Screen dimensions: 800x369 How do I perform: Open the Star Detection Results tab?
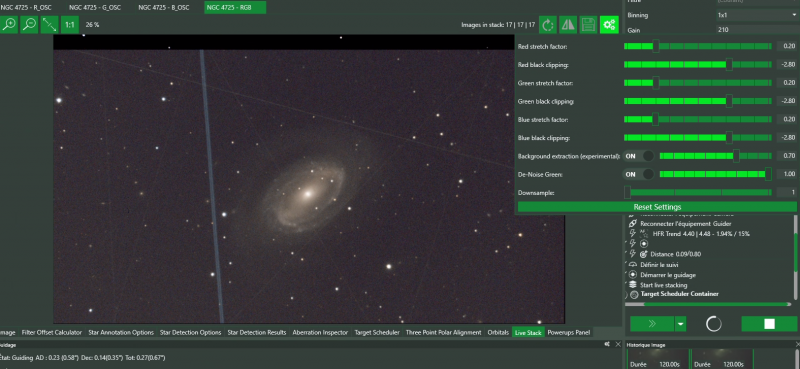257,332
